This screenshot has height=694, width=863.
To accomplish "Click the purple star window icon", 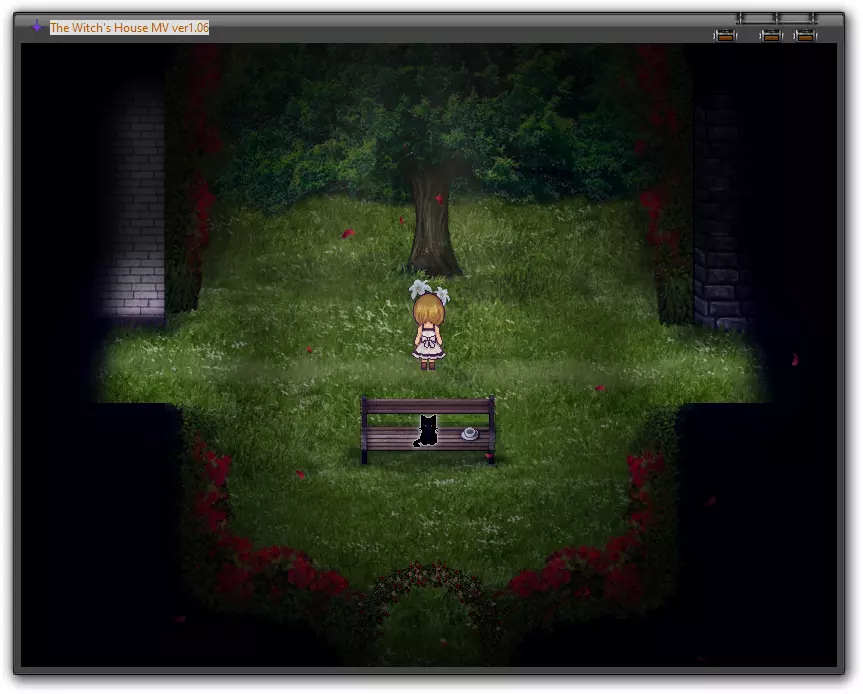I will tap(36, 27).
